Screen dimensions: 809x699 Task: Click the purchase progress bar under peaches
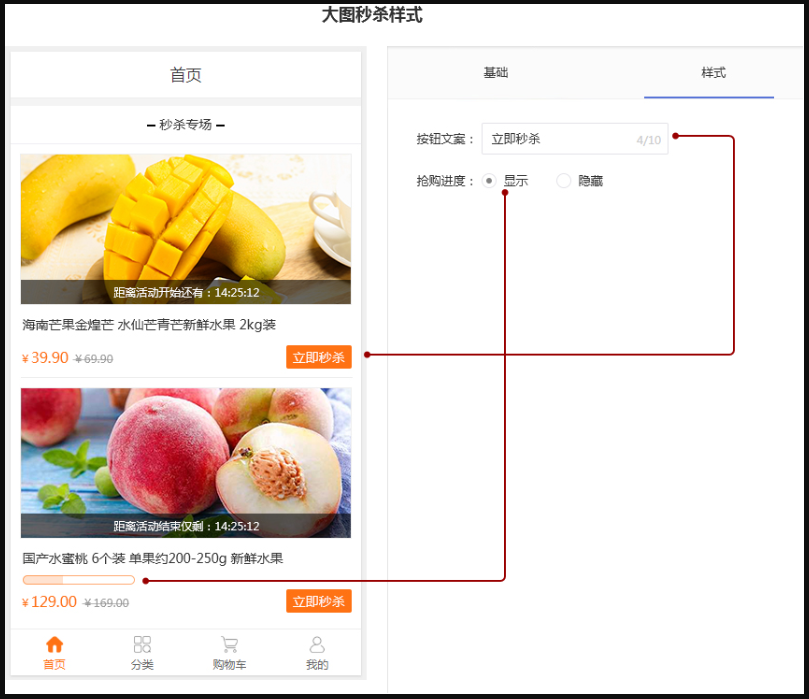click(79, 580)
